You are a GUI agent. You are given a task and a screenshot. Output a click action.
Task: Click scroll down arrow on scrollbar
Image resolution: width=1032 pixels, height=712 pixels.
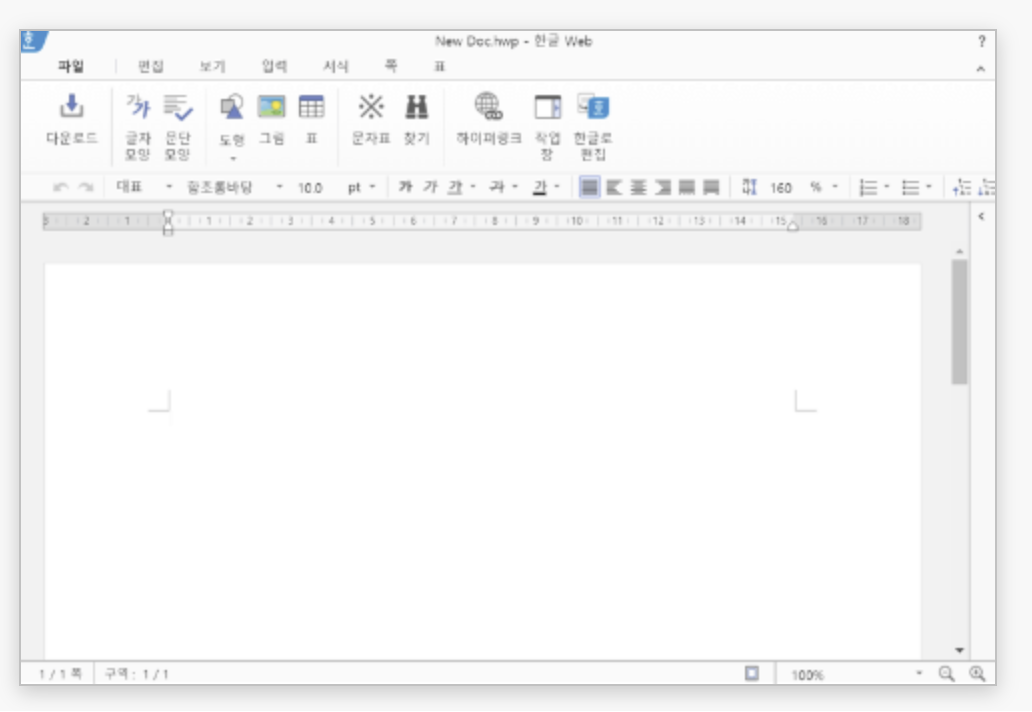click(x=960, y=650)
